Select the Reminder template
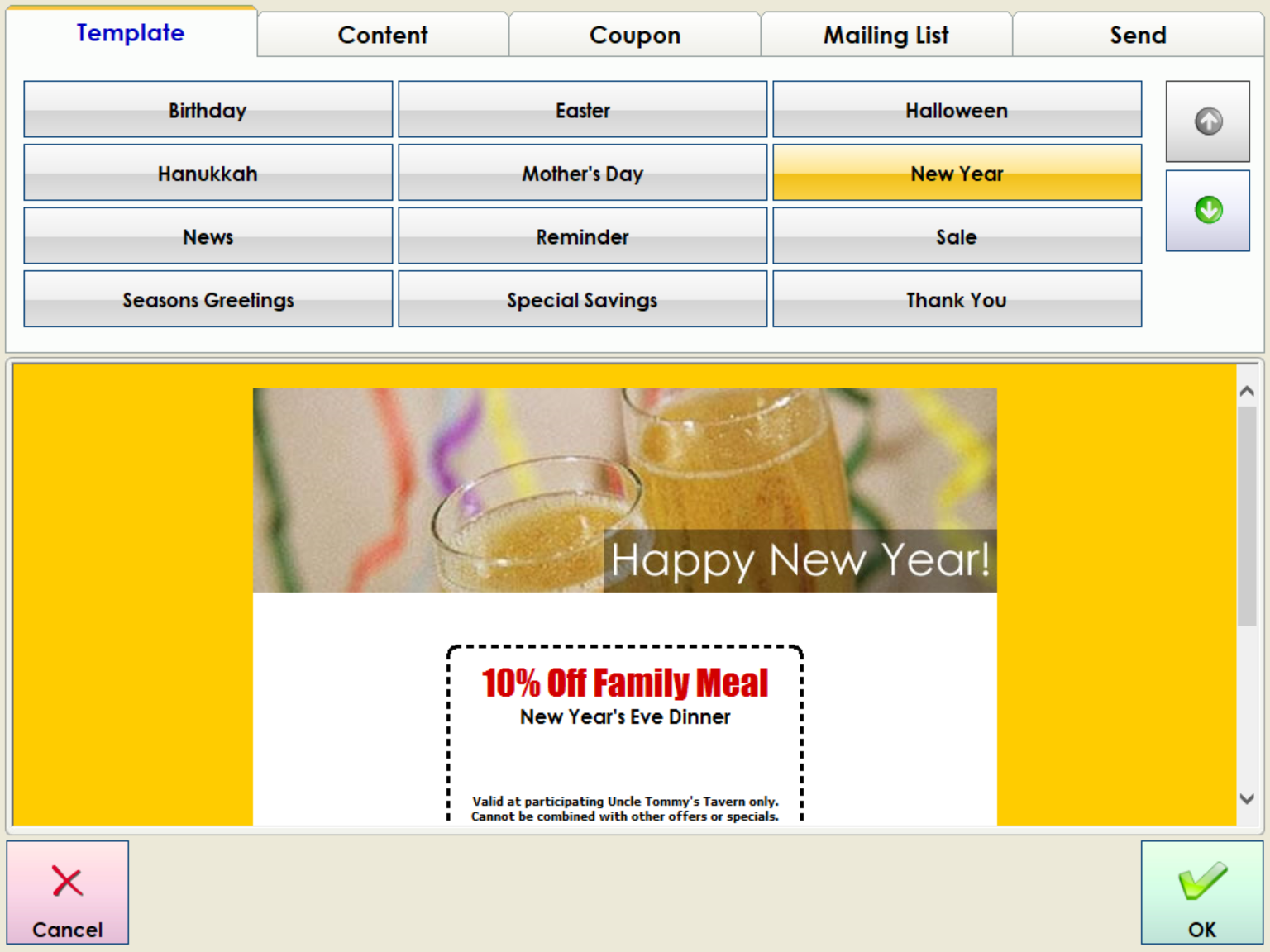 [x=582, y=236]
